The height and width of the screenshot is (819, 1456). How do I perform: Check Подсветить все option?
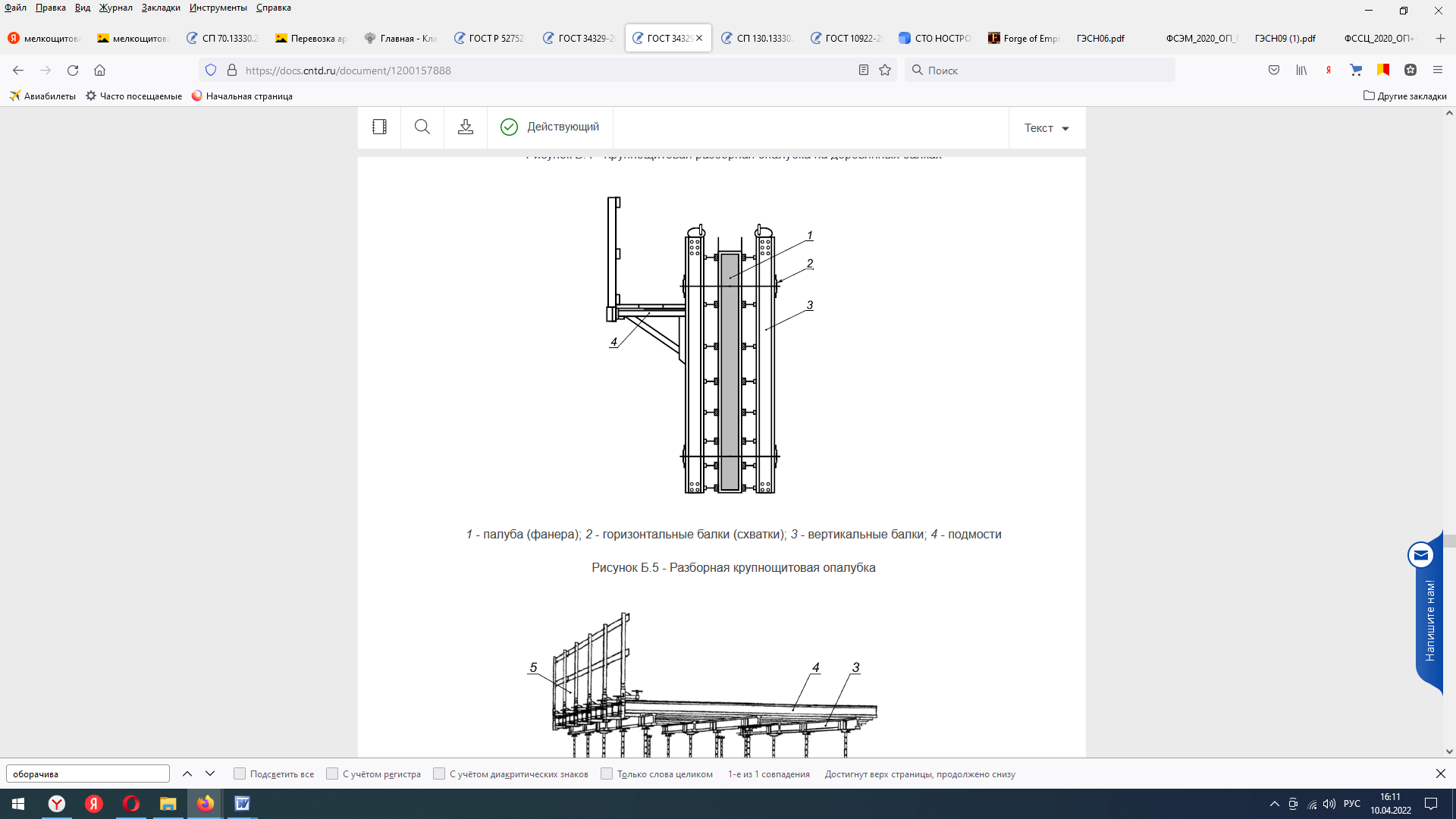(x=240, y=773)
